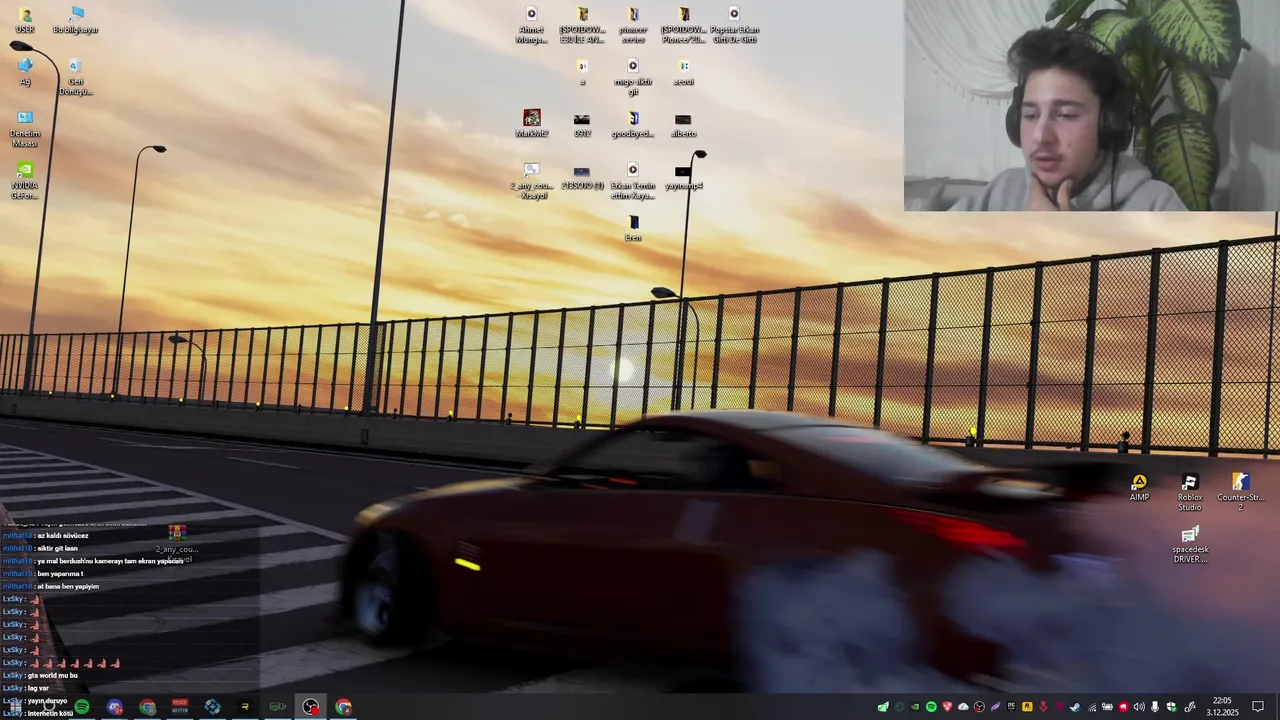Launch Counter-Strike 2 desktop shortcut
The height and width of the screenshot is (720, 1280).
1240,492
